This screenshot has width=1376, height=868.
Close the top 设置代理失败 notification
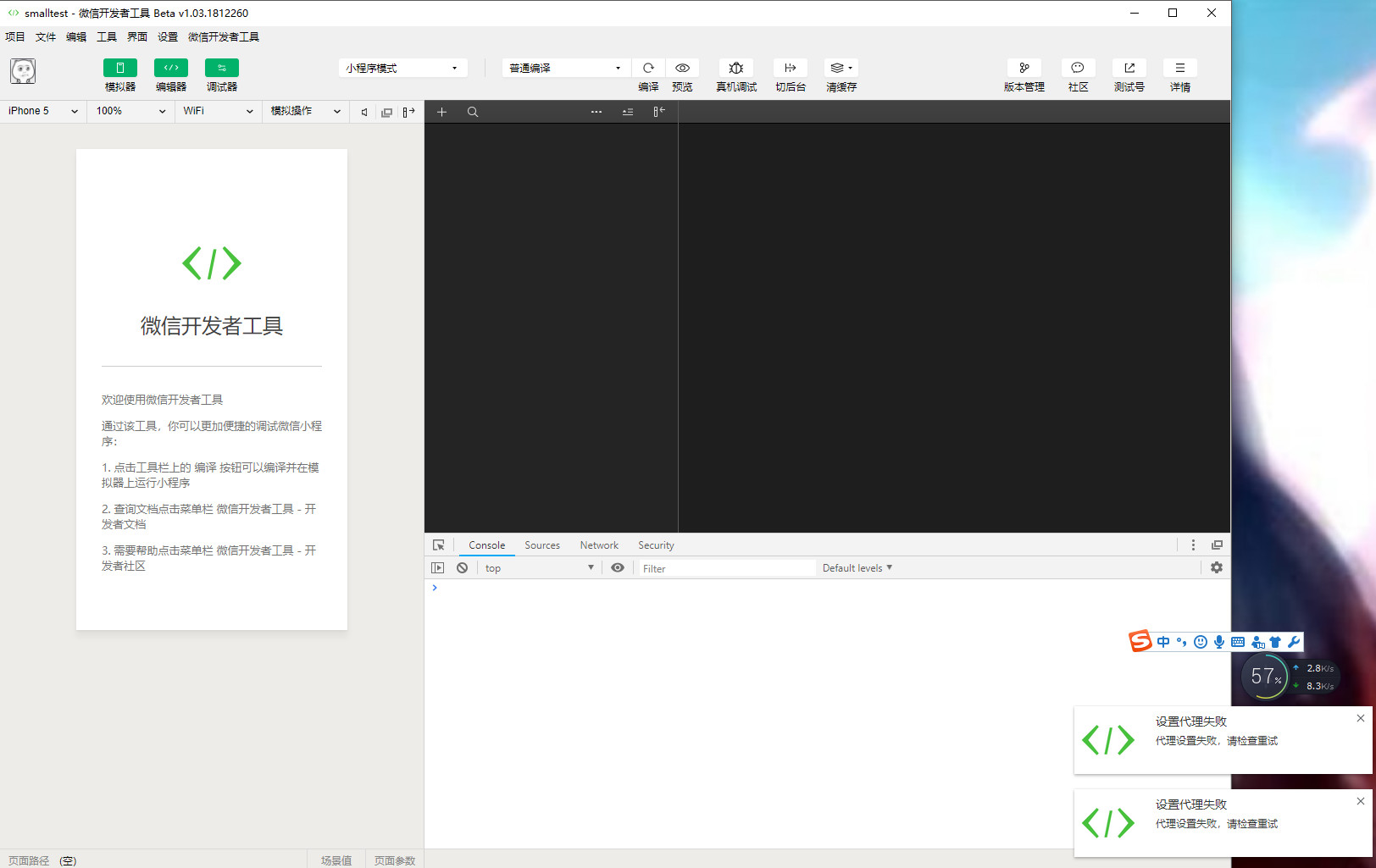[1361, 718]
